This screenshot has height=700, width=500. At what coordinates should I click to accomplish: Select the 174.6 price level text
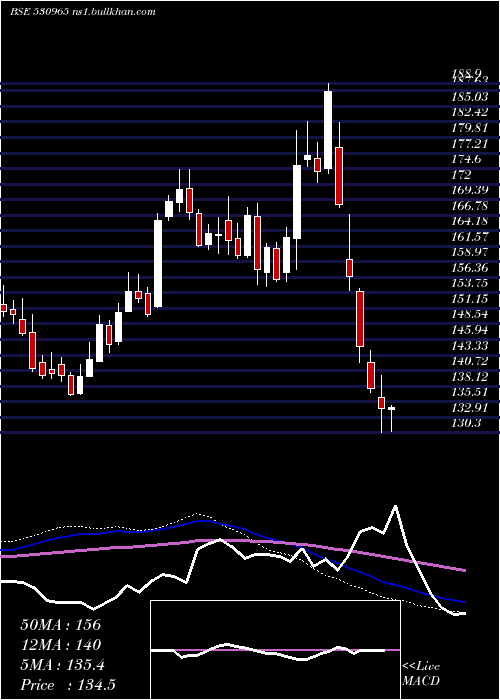click(466, 158)
